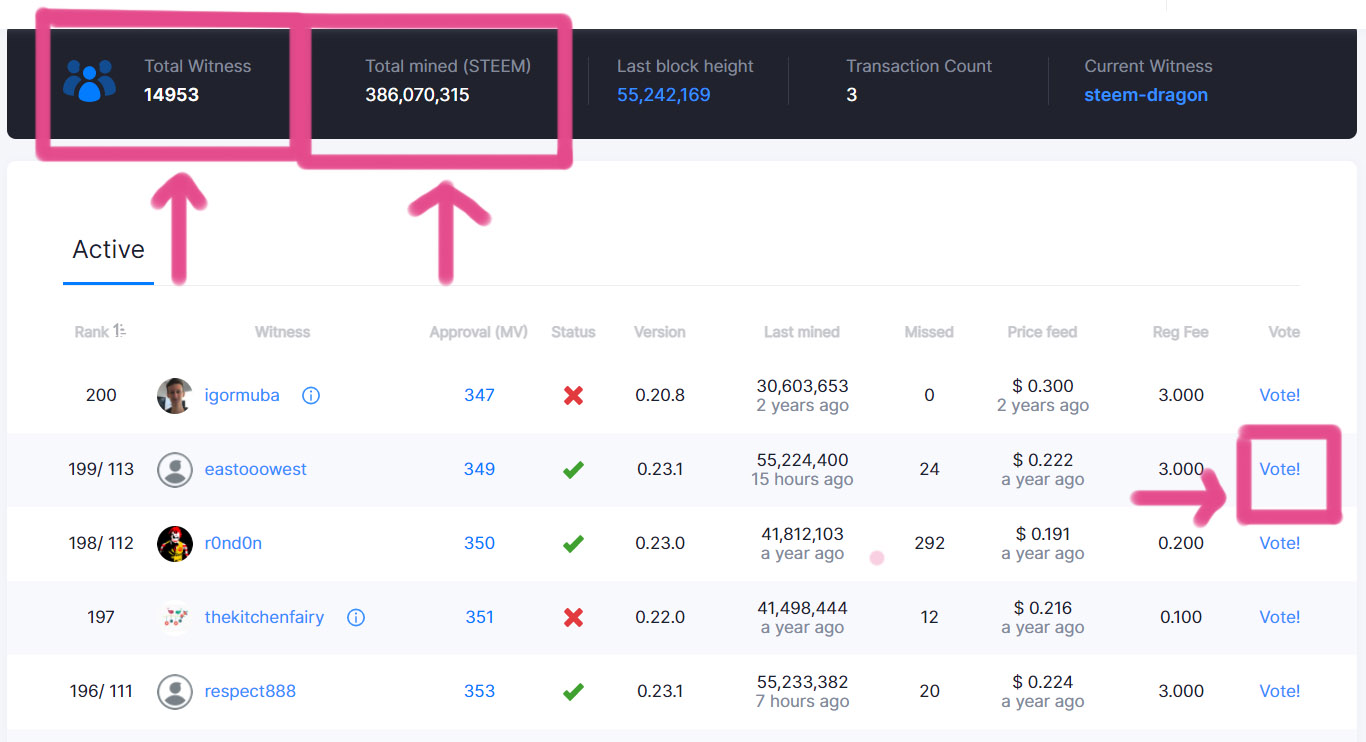The height and width of the screenshot is (742, 1366).
Task: Click reg fee 0.200 cell
Action: pyautogui.click(x=1181, y=544)
